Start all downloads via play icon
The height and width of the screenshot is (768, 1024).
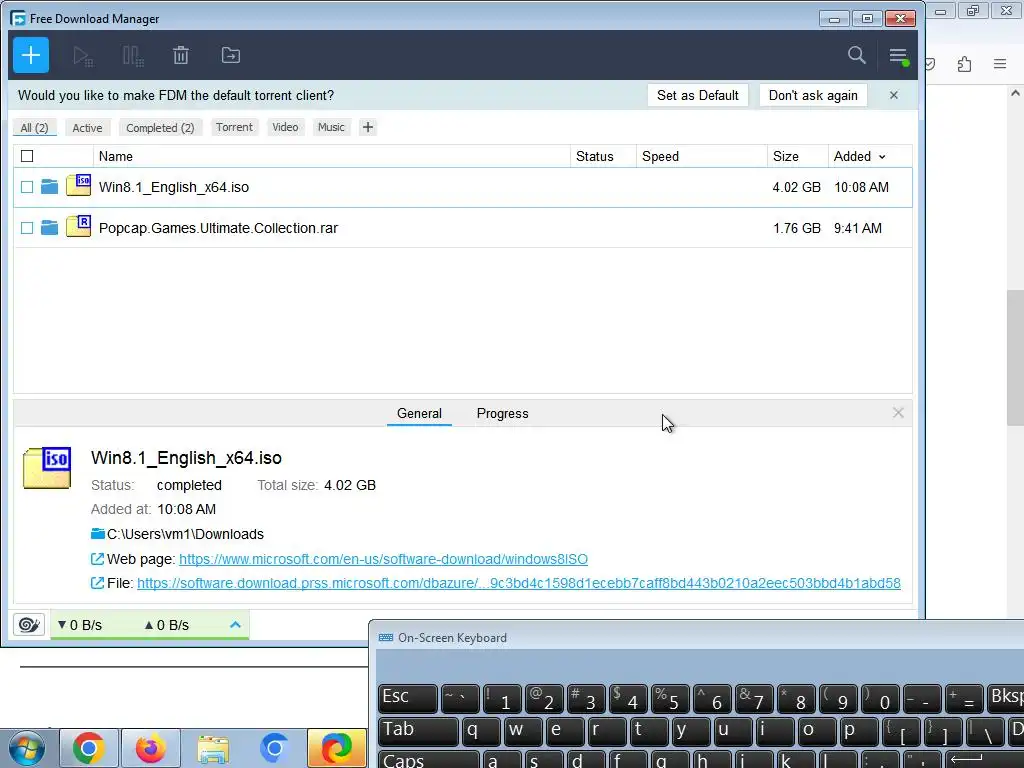[83, 56]
